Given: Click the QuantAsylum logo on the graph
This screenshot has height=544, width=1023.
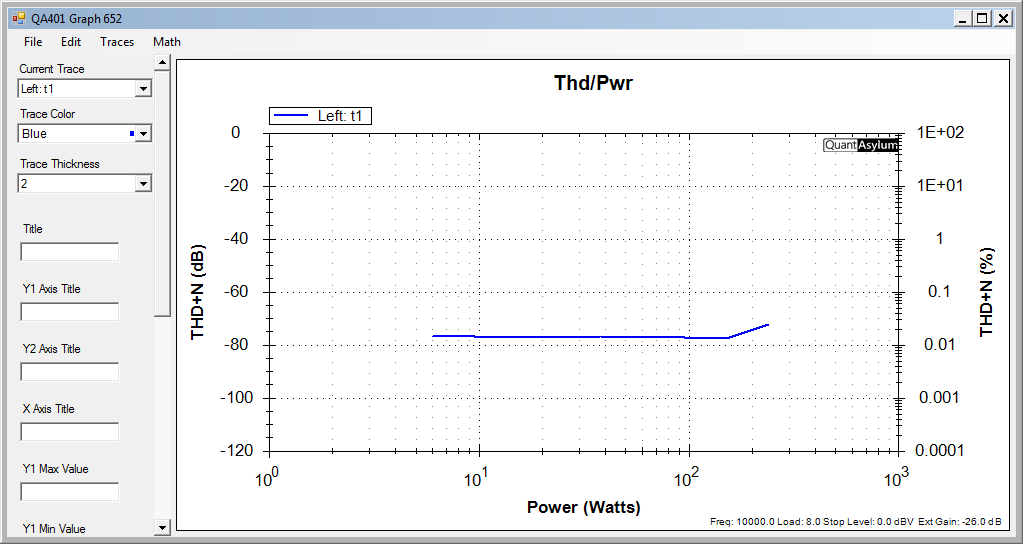Looking at the screenshot, I should pos(861,145).
